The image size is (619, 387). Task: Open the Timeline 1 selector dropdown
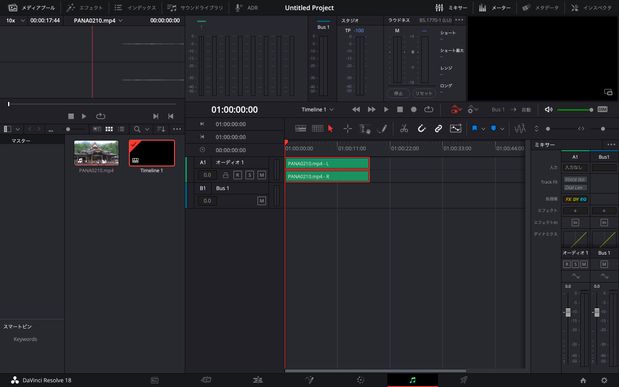pyautogui.click(x=317, y=109)
